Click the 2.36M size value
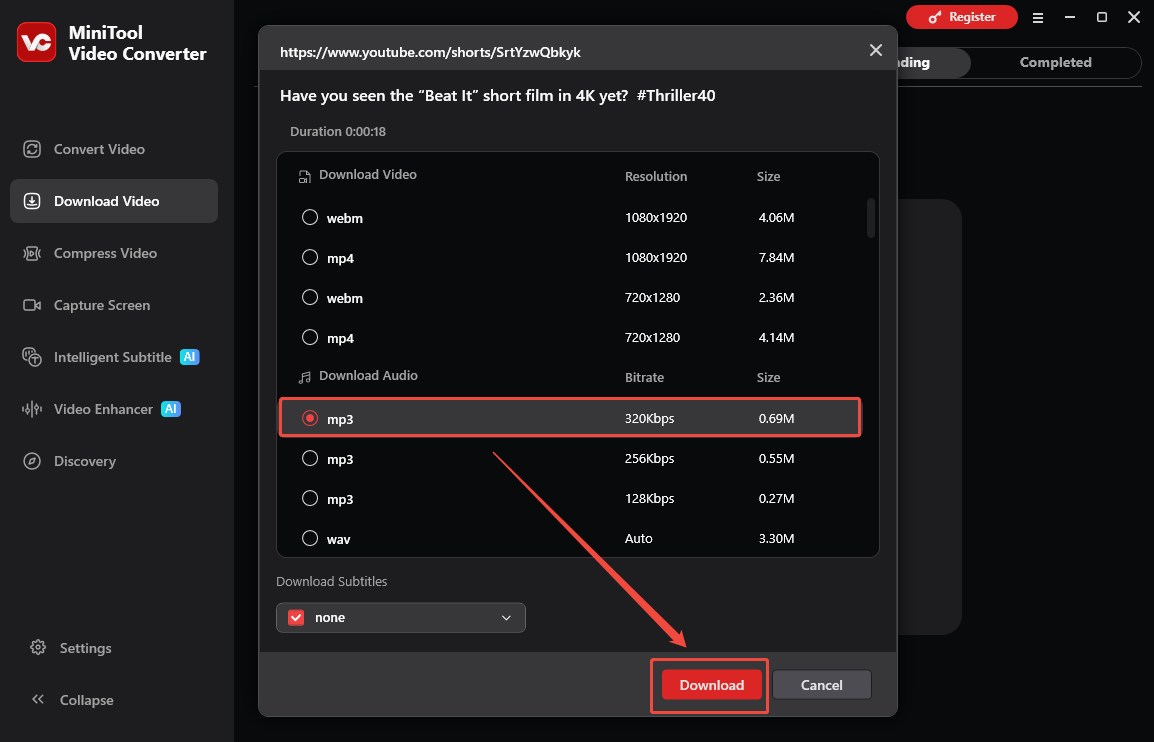This screenshot has width=1154, height=742. (x=776, y=298)
